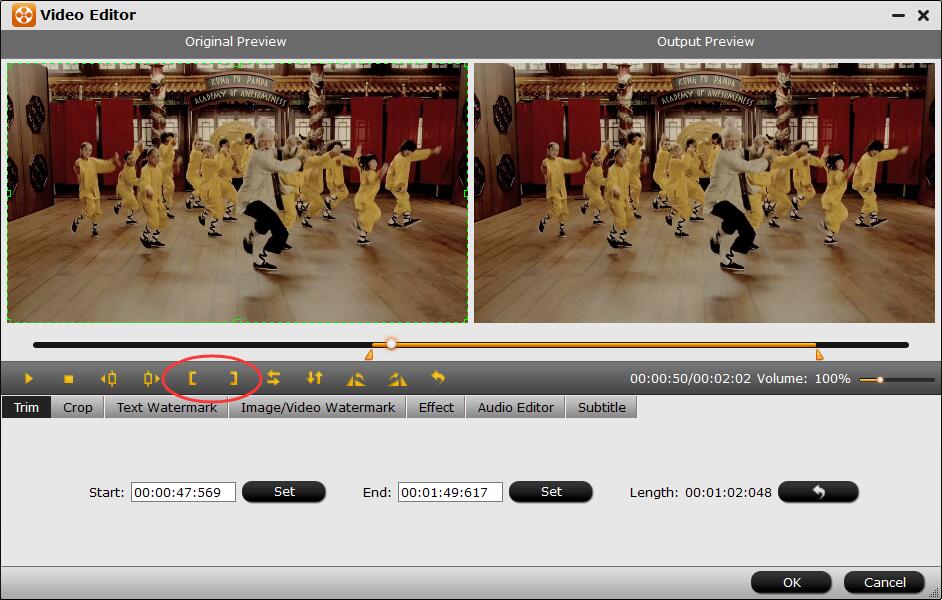Flip video horizontally
This screenshot has height=600, width=942.
click(273, 379)
